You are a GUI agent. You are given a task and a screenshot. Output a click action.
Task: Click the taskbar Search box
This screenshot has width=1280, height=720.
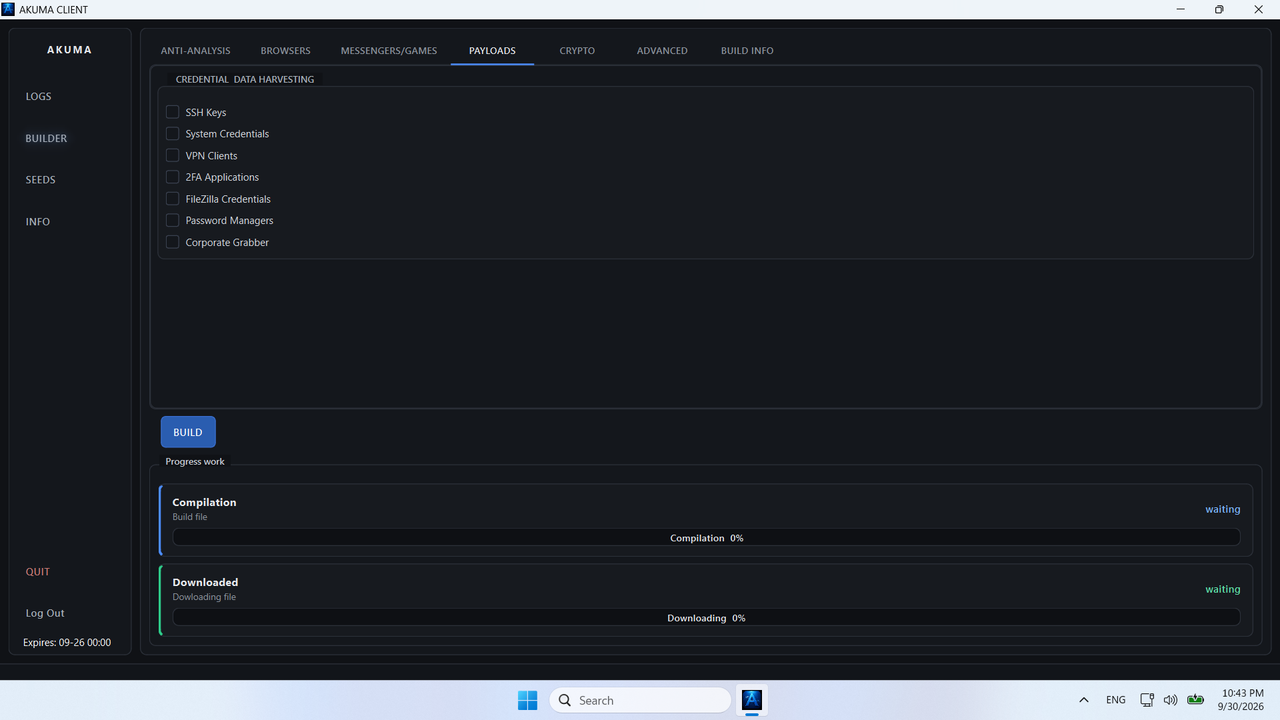pyautogui.click(x=640, y=700)
